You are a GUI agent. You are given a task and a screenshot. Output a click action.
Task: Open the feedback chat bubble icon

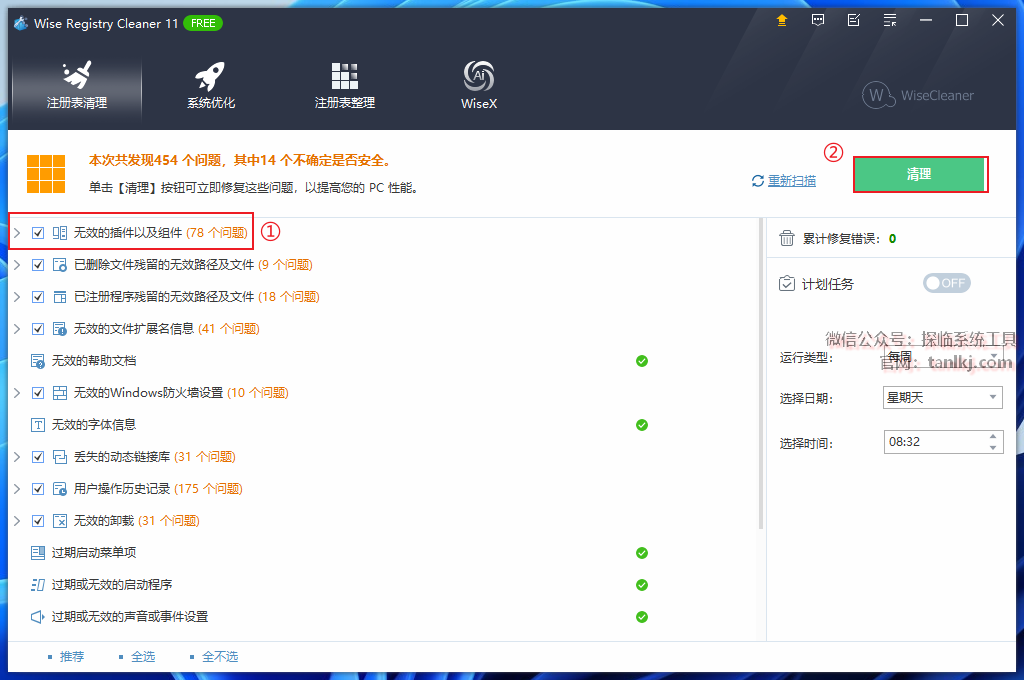point(818,20)
